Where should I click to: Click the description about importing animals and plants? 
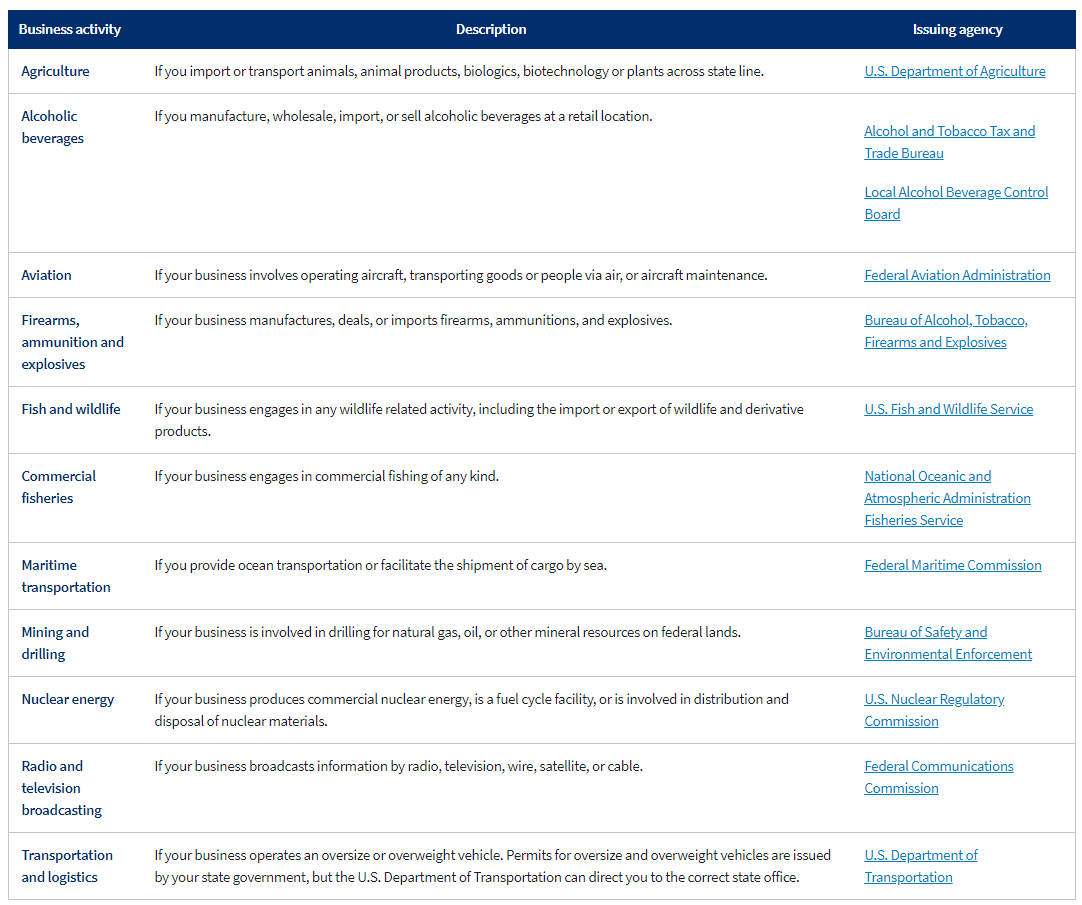click(x=459, y=71)
